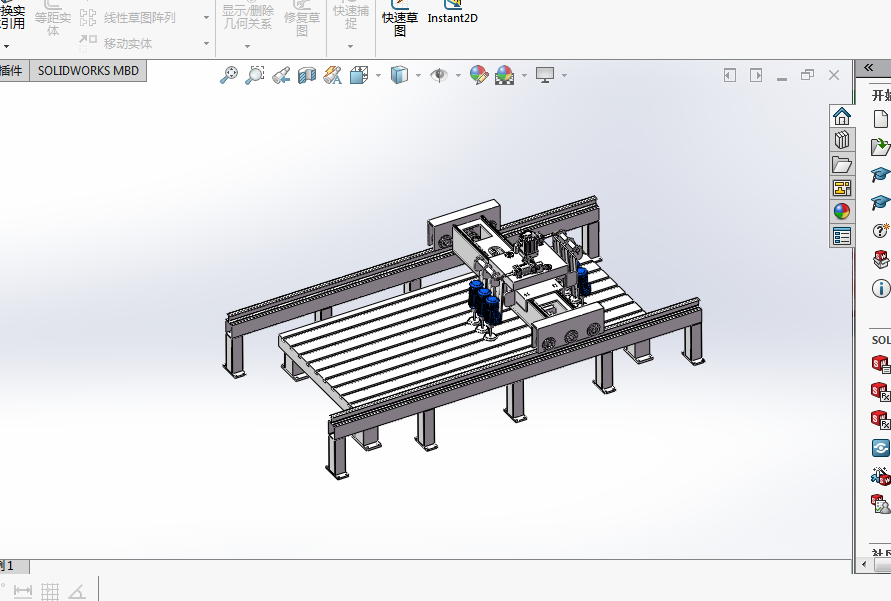Image resolution: width=891 pixels, height=601 pixels.
Task: Click 快速草图 Rapid Sketch button
Action: coord(400,18)
